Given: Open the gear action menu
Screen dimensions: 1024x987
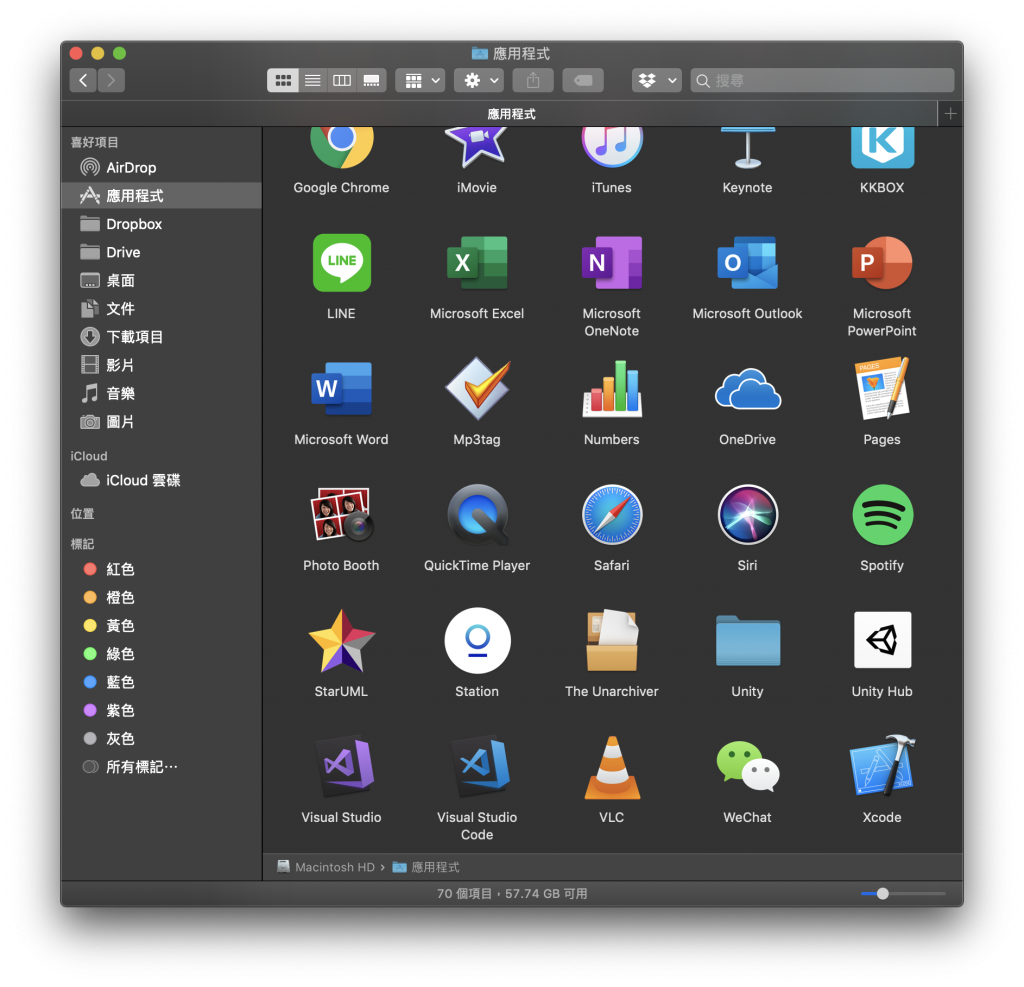Looking at the screenshot, I should 479,80.
